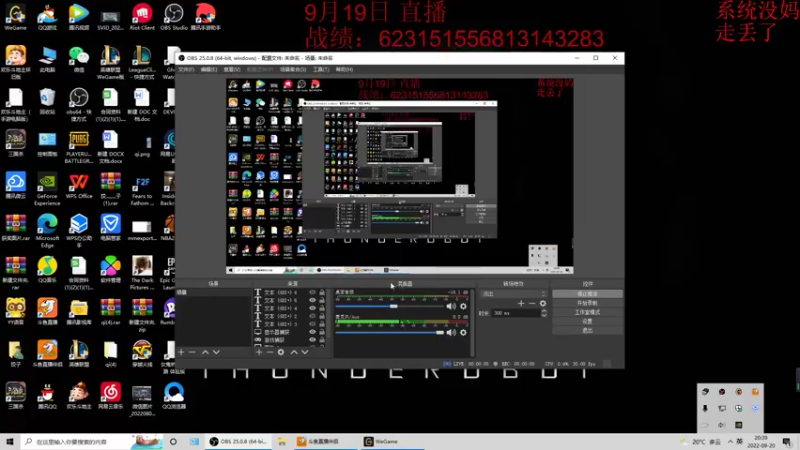Viewport: 800px width, 450px height.
Task: Click 退出 exit button in controls
Action: (587, 331)
